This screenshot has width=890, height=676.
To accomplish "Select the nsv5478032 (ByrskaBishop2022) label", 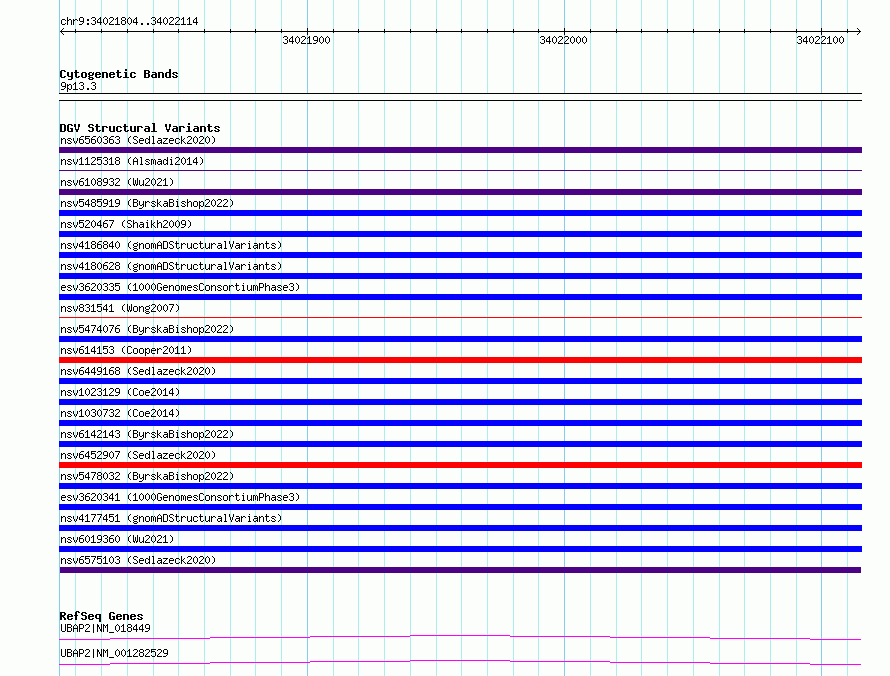I will [147, 476].
